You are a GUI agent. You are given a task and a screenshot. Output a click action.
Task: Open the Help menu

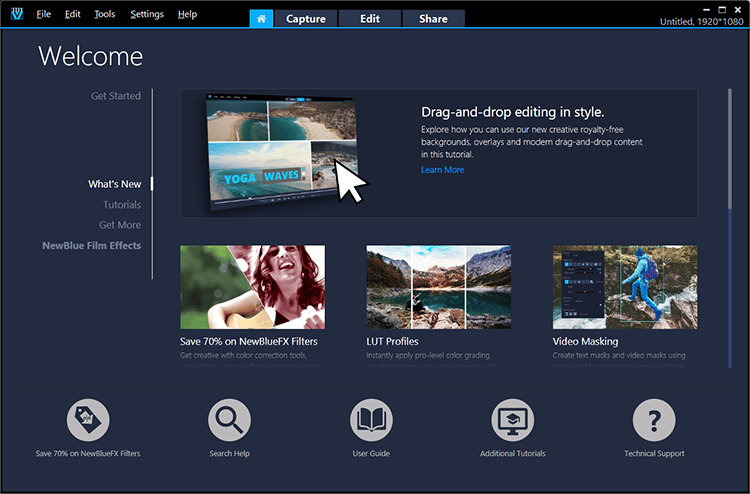point(187,15)
